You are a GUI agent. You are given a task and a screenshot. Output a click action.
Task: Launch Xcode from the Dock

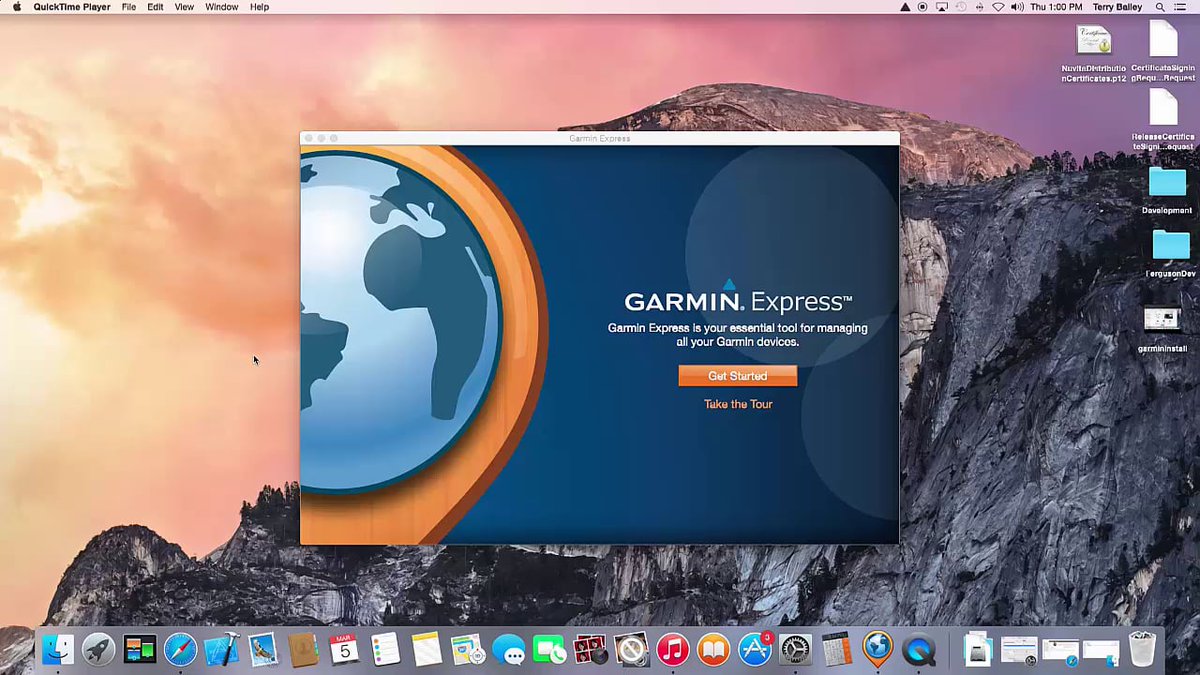click(x=222, y=650)
